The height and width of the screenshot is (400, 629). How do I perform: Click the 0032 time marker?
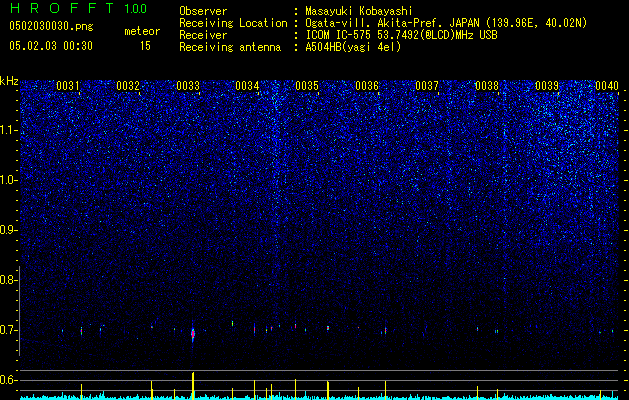128,86
